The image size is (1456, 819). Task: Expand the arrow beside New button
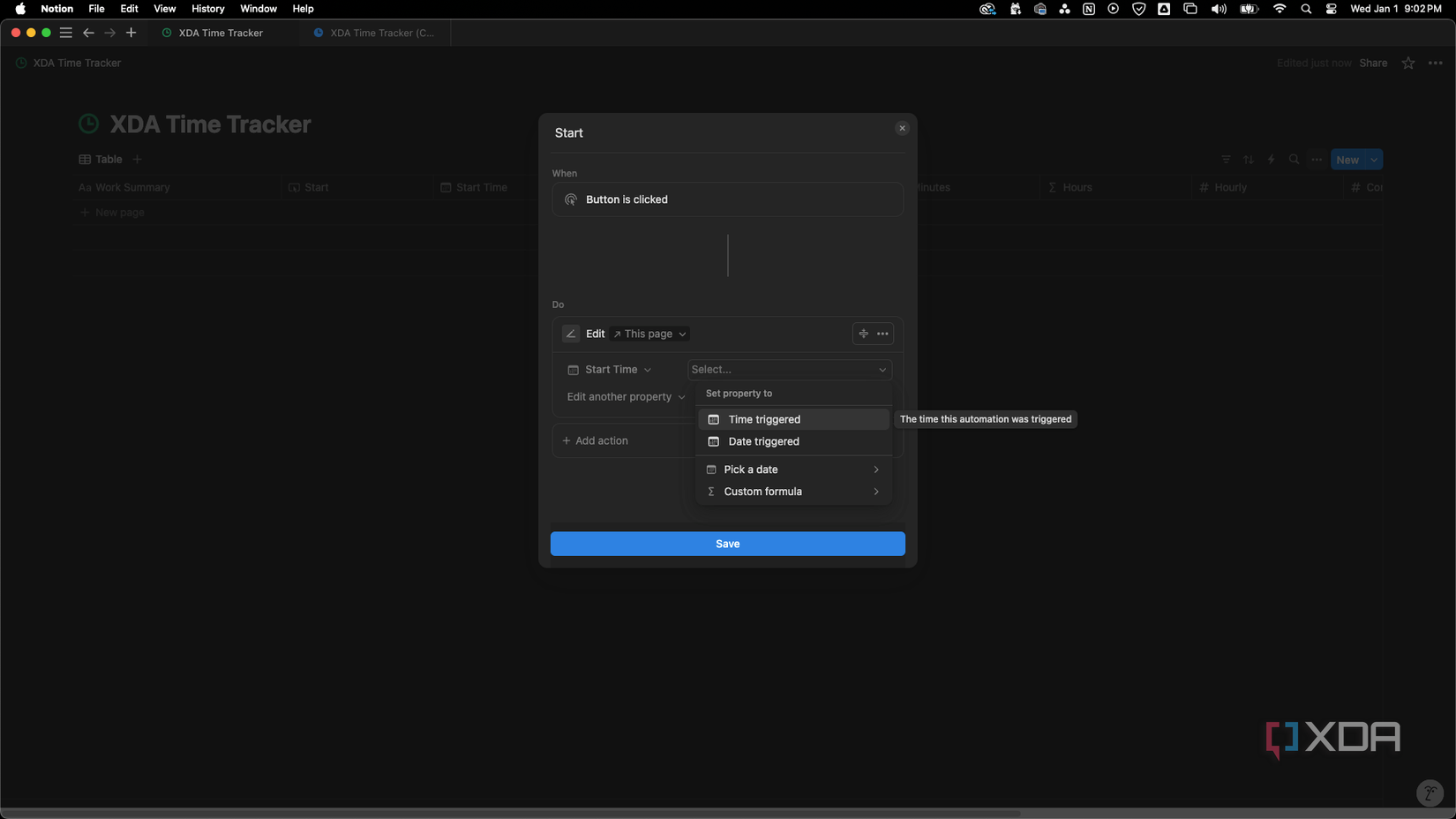click(1374, 160)
